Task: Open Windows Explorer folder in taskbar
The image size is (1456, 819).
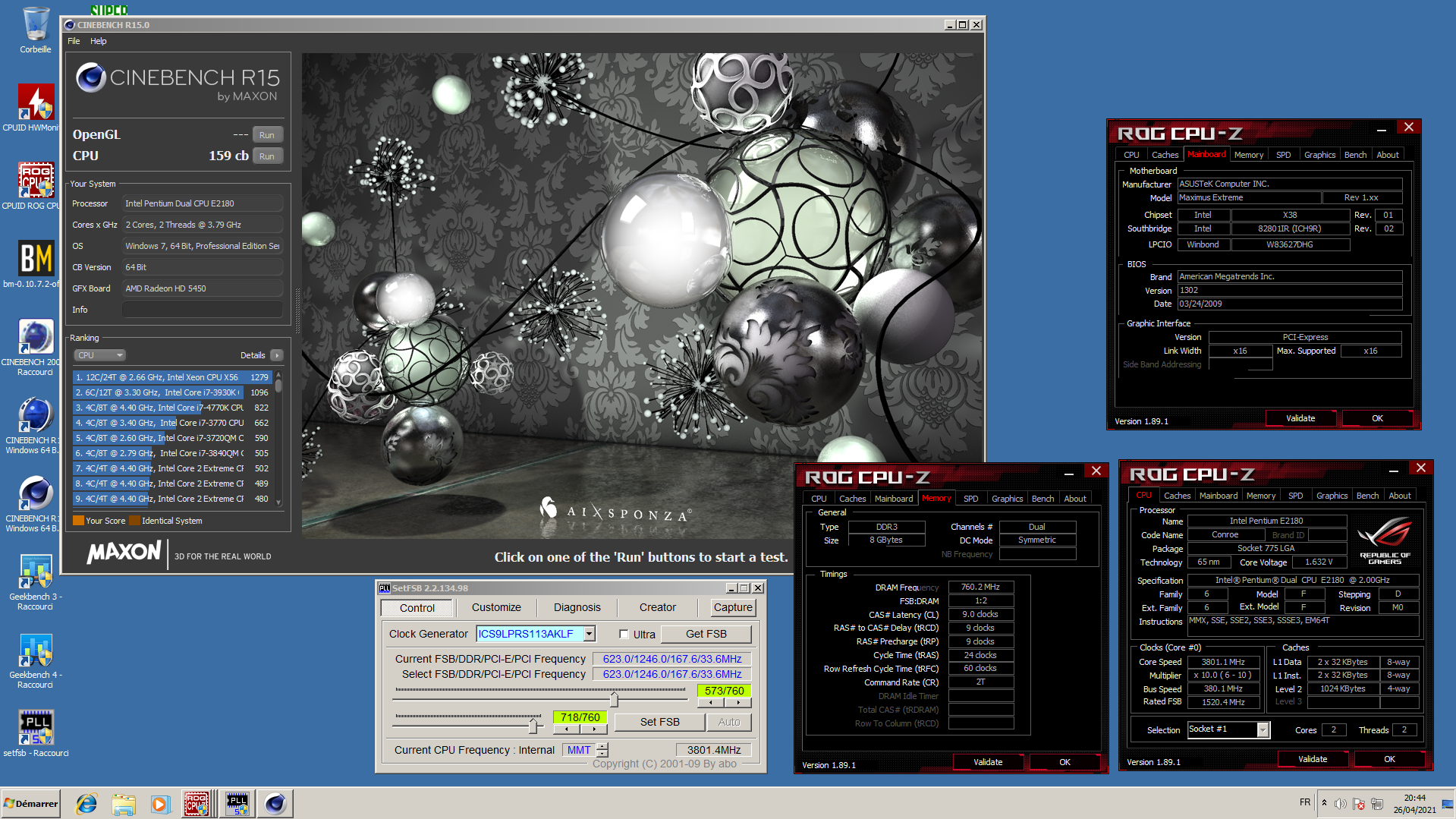Action: click(x=123, y=803)
